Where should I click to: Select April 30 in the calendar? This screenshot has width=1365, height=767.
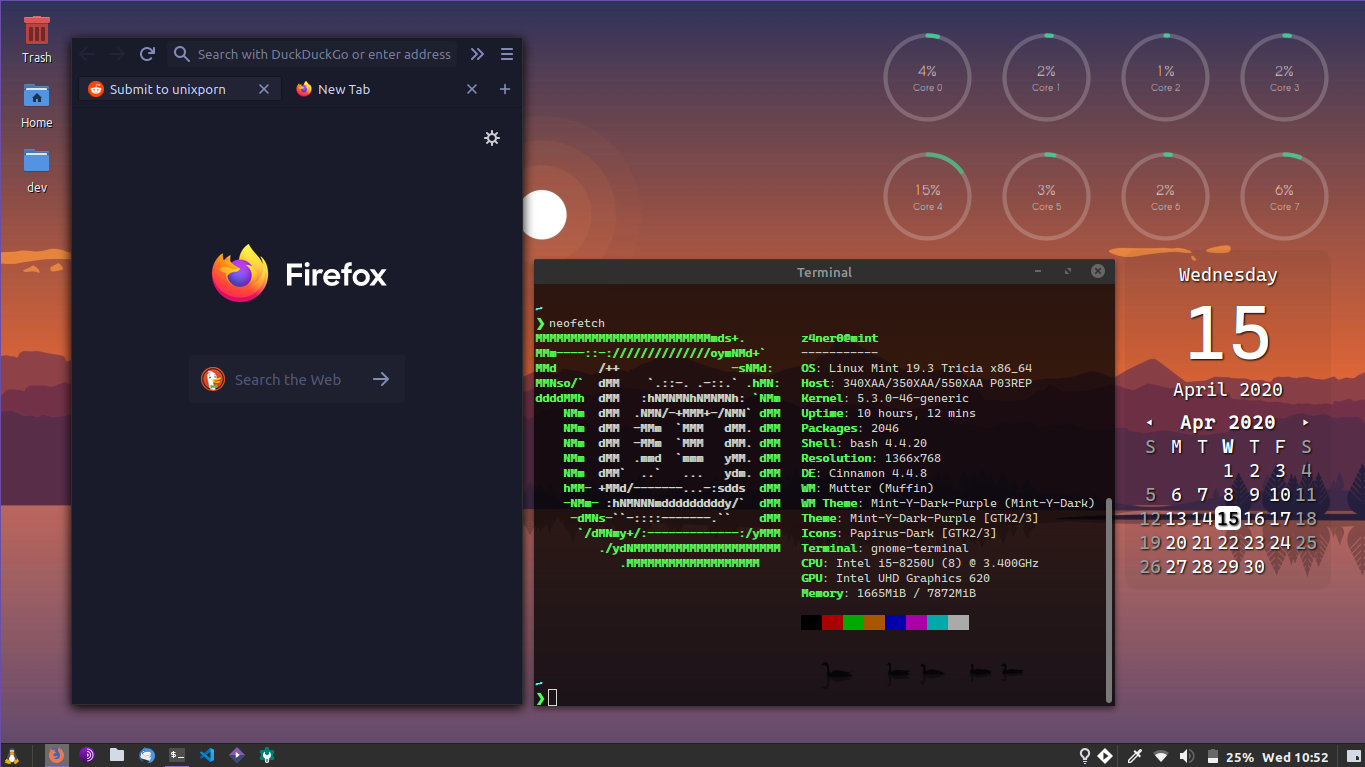pyautogui.click(x=1254, y=566)
